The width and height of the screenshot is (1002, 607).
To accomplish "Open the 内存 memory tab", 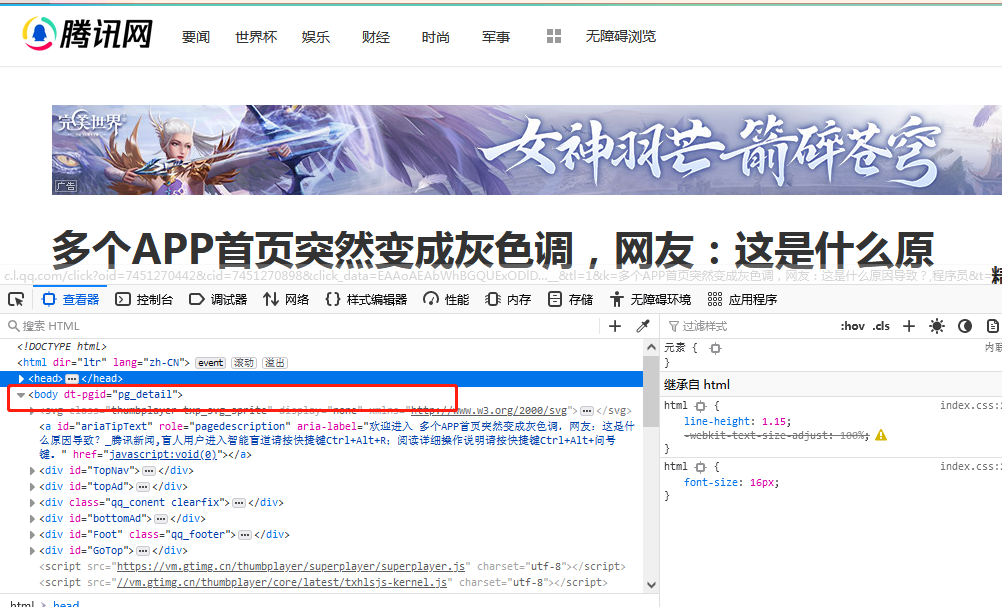I will [x=508, y=299].
